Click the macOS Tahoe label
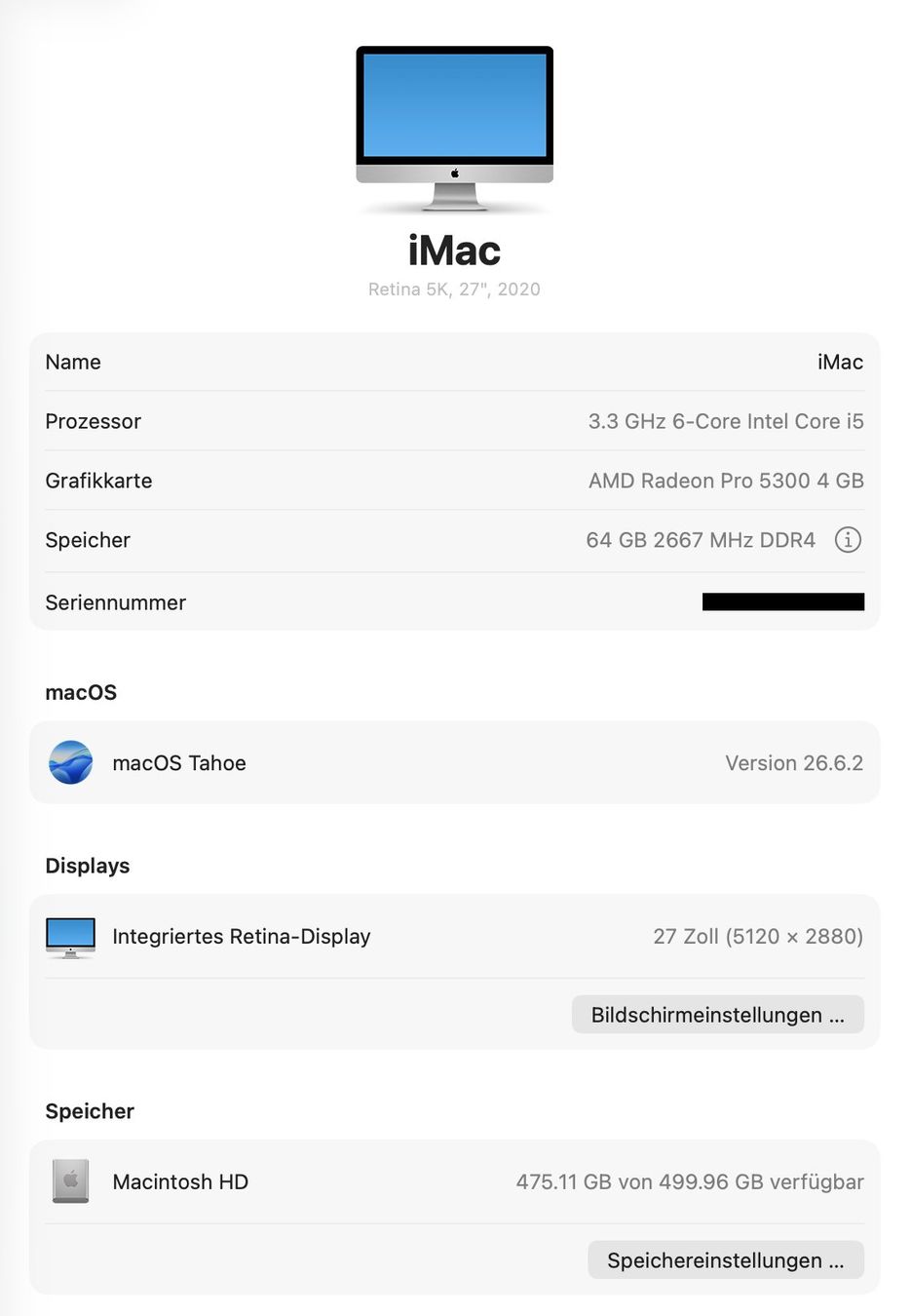 179,763
